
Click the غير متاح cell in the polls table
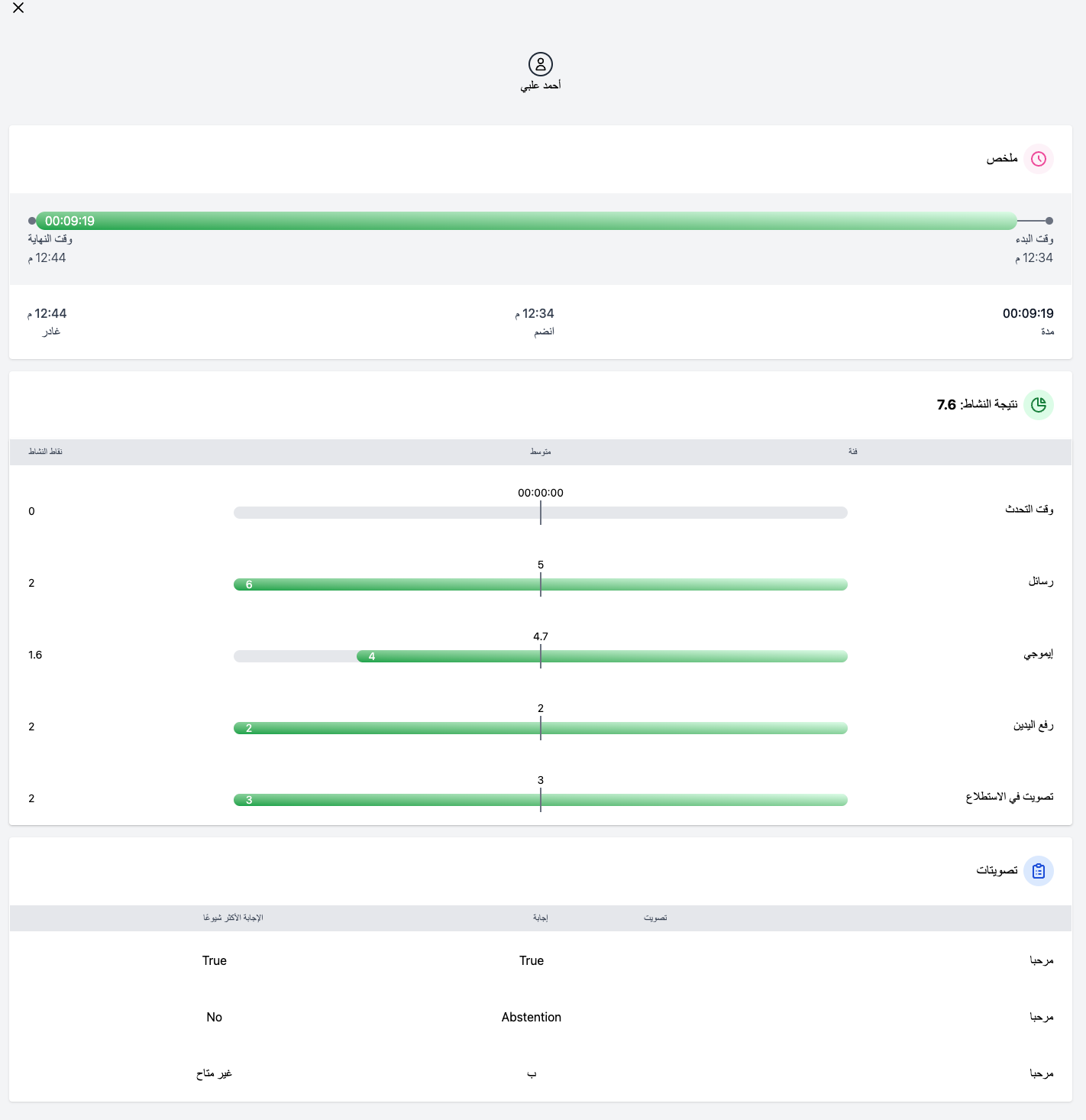pos(214,1073)
